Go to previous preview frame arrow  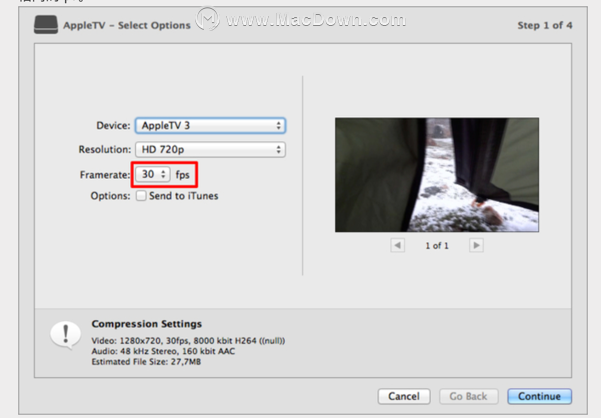(x=397, y=245)
